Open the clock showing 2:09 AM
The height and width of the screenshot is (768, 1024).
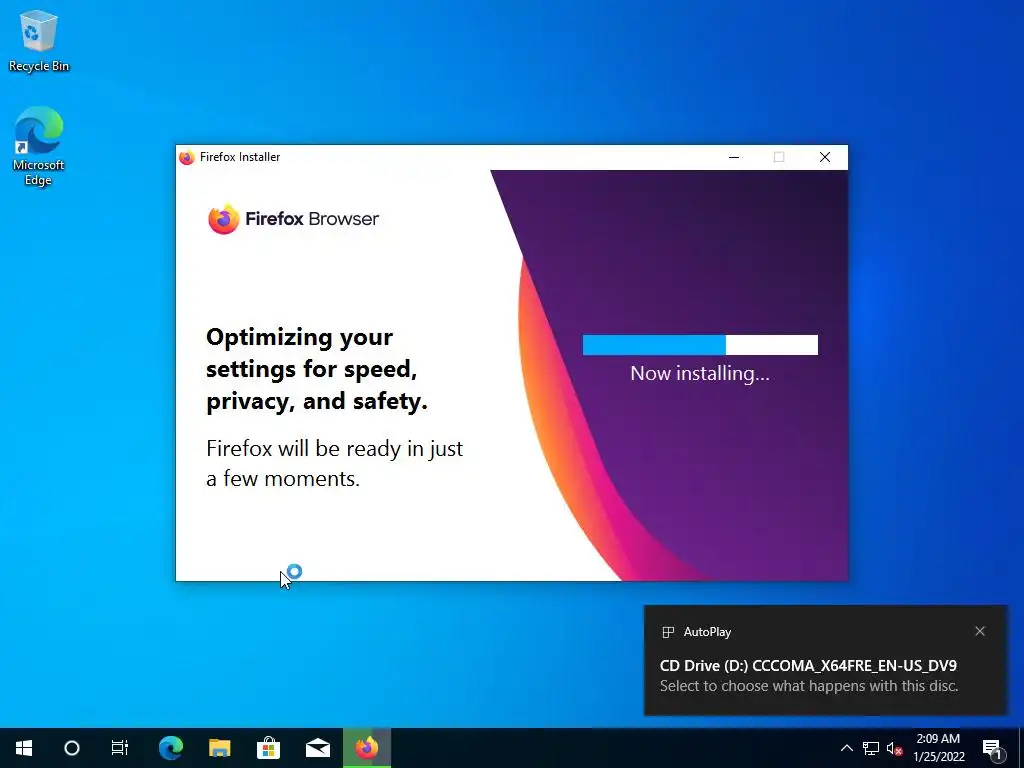point(938,748)
